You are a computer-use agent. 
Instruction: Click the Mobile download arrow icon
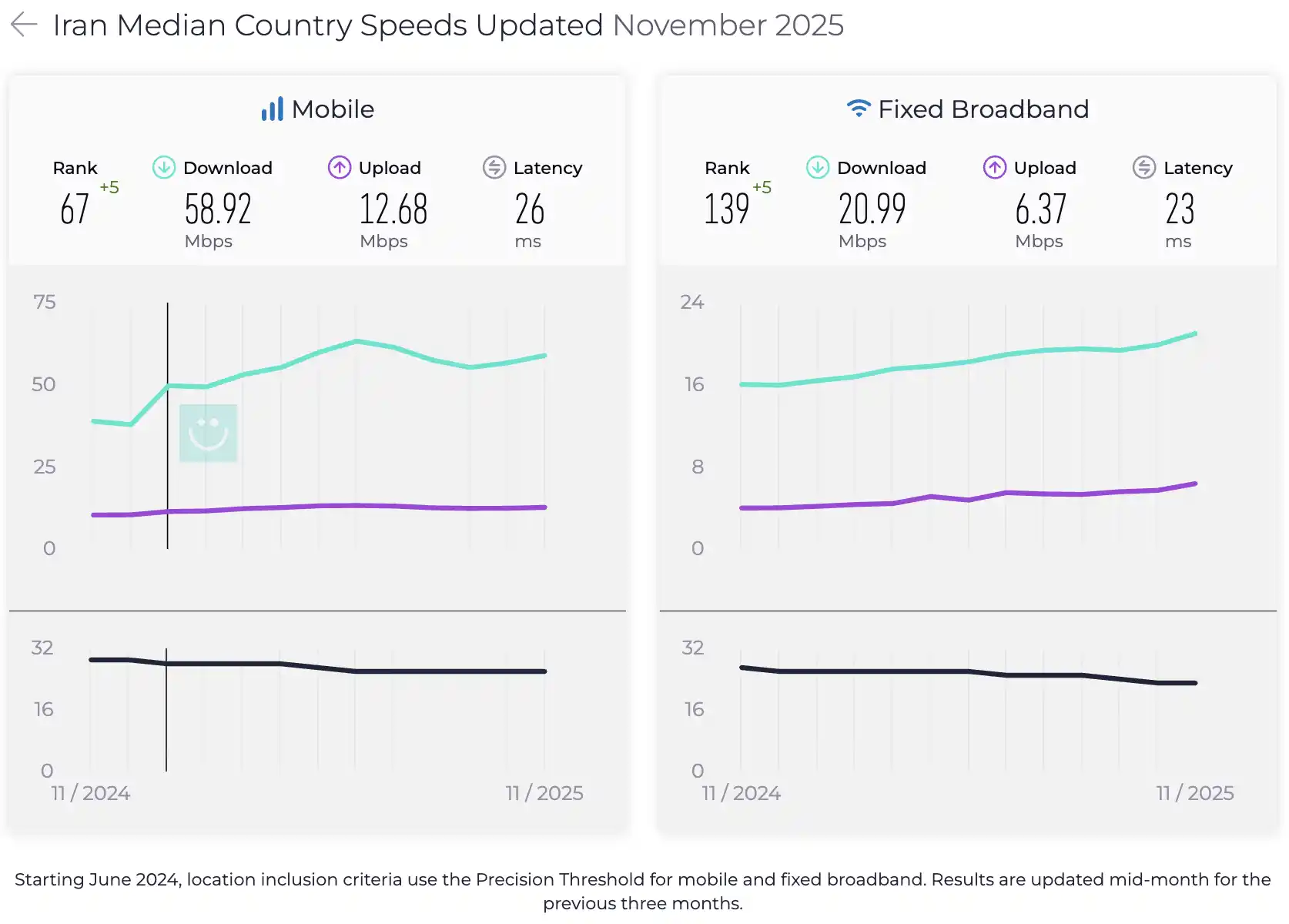click(x=164, y=167)
